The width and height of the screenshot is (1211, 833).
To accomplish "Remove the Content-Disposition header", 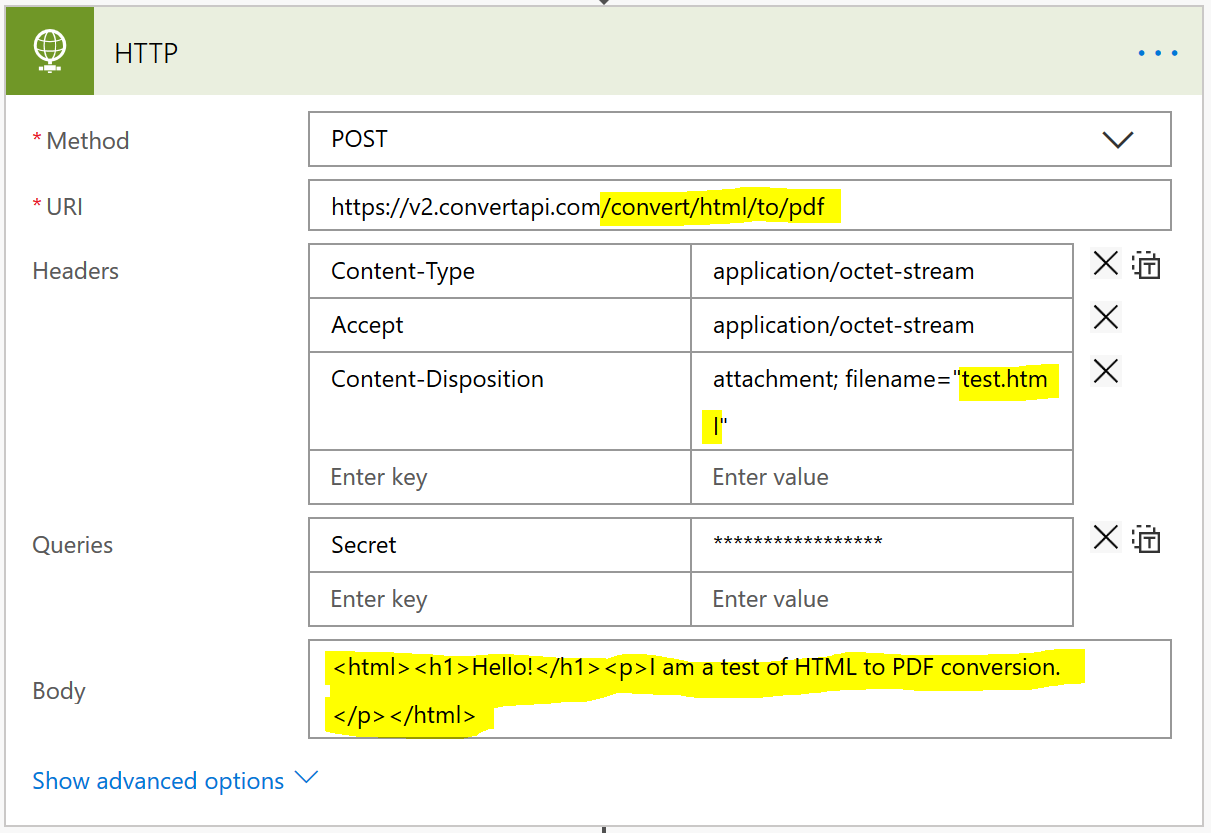I will click(1105, 371).
